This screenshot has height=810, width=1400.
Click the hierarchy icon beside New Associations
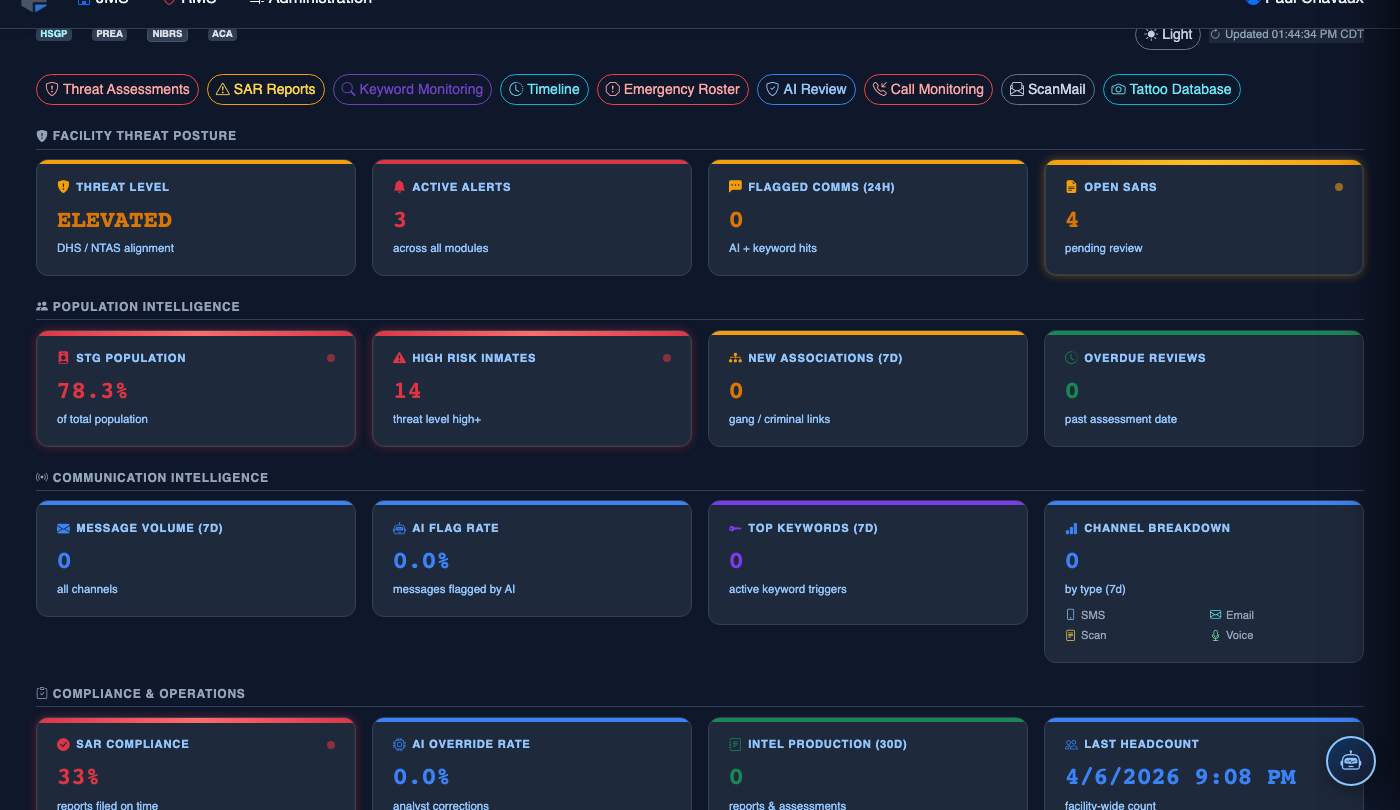click(735, 358)
